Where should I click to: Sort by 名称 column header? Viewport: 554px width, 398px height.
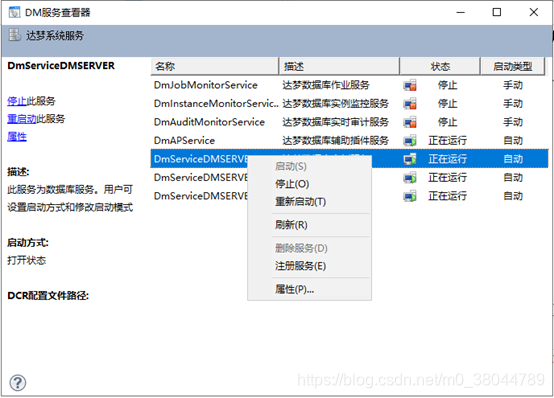[214, 66]
